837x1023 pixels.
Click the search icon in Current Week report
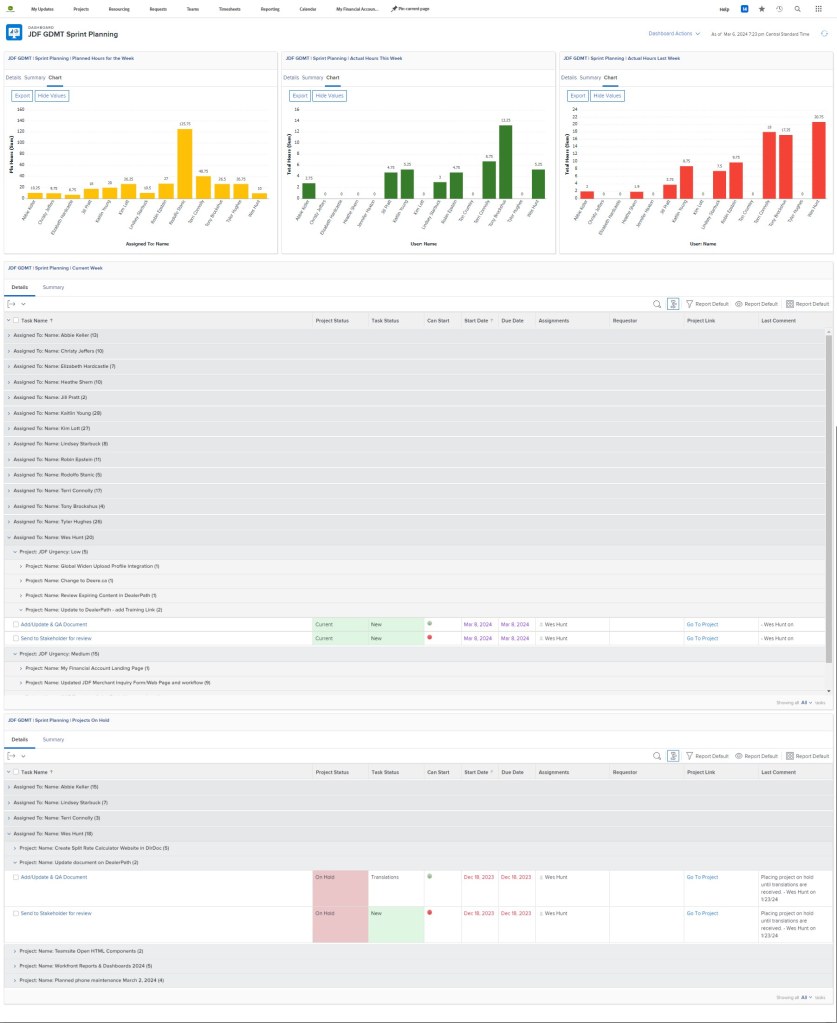(x=657, y=303)
